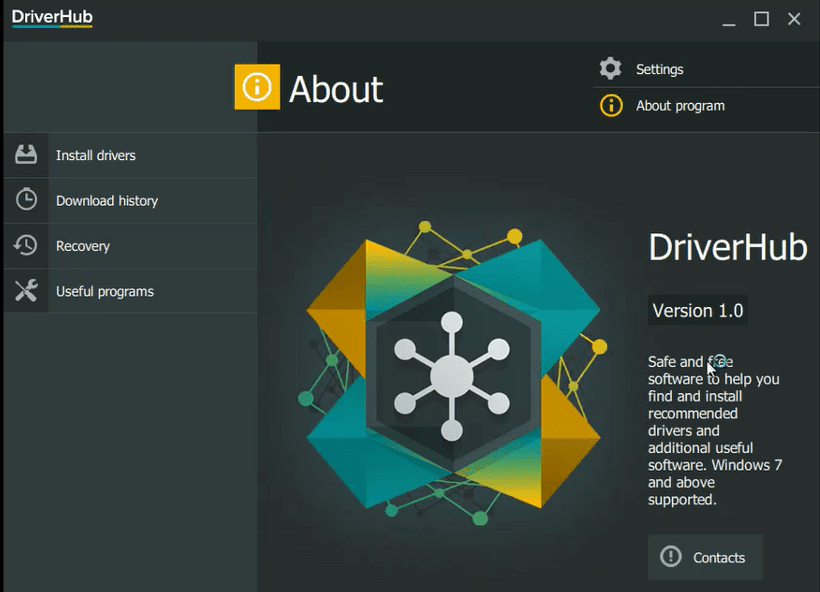Go to the Recovery section

click(130, 246)
